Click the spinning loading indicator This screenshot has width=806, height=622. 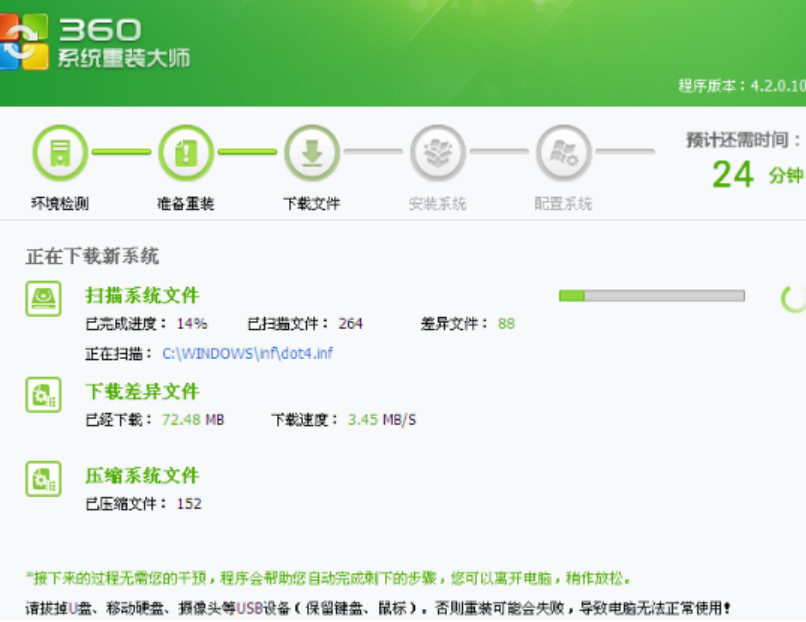click(x=793, y=297)
